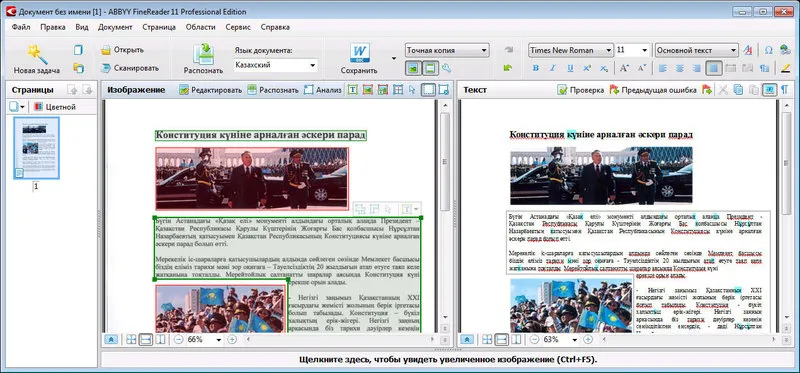Click the Распознать document icon in main toolbar
Screen dimensions: 800x373
tap(203, 54)
